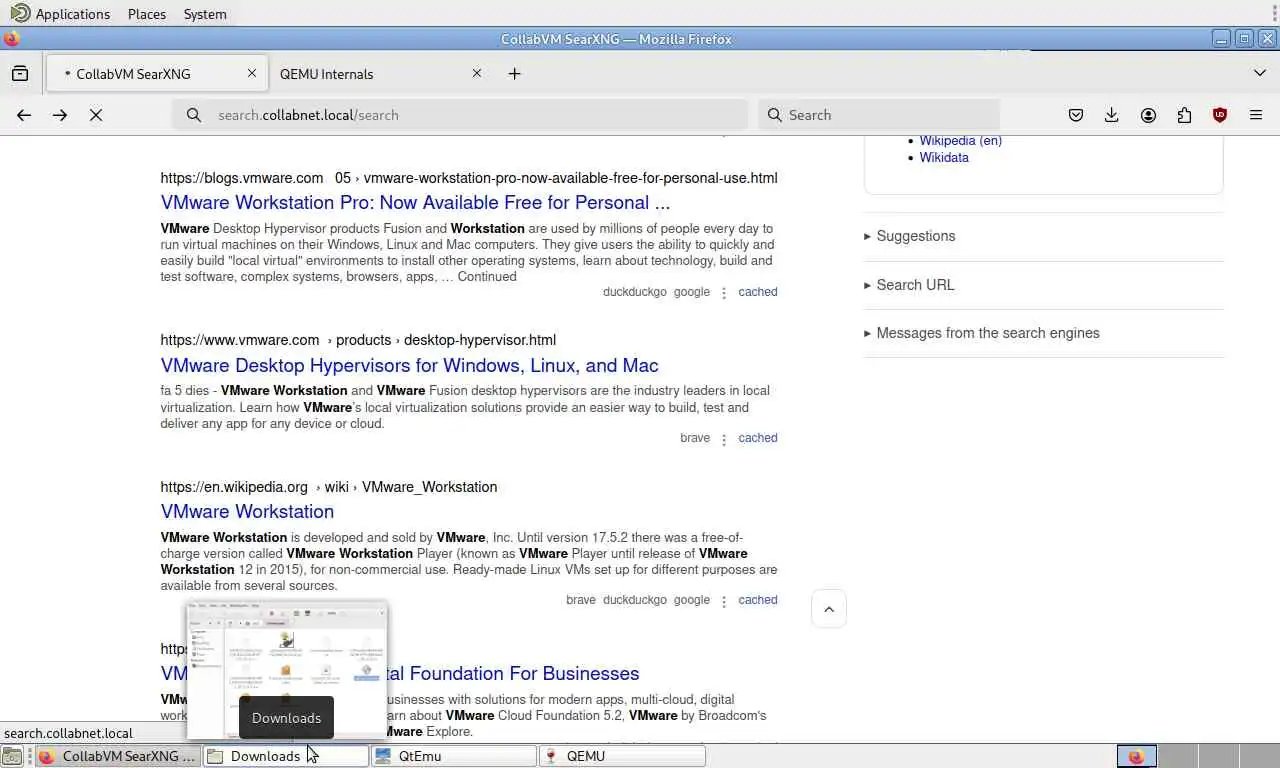The height and width of the screenshot is (768, 1280).
Task: Select the CollabVM SearXNG tab
Action: pos(155,73)
